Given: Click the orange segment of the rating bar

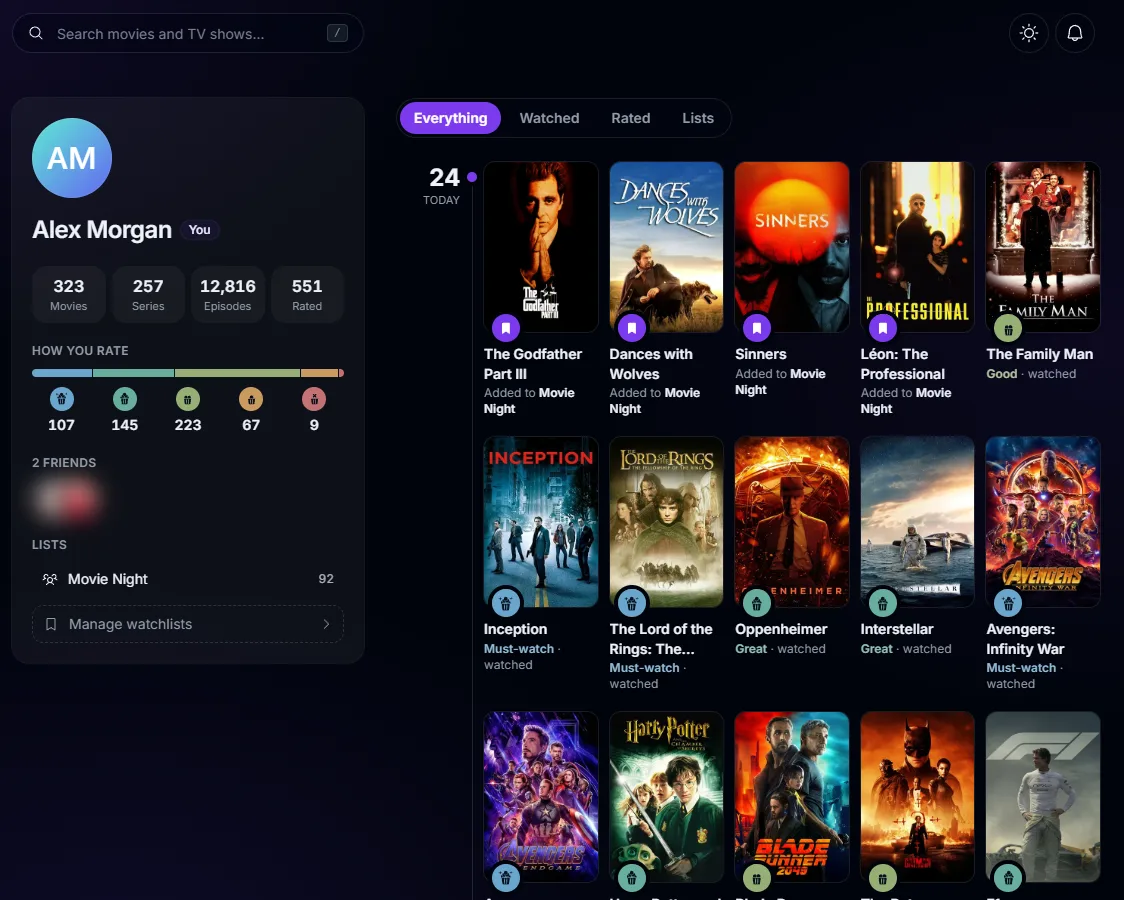Looking at the screenshot, I should (x=320, y=373).
